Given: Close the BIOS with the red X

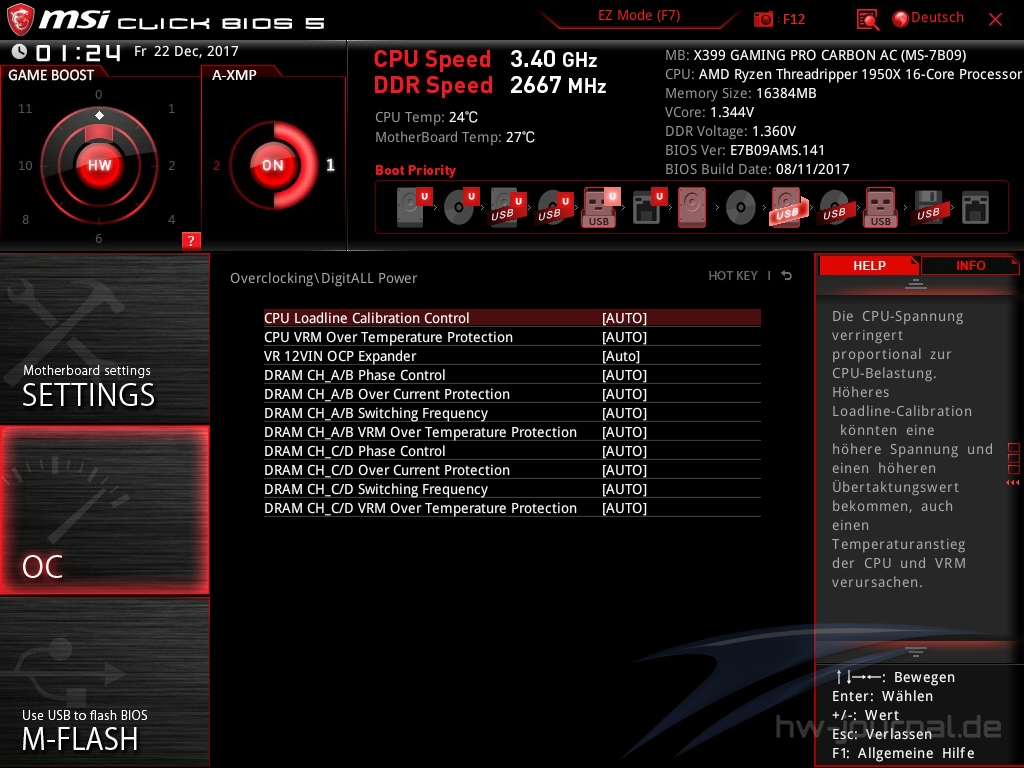Looking at the screenshot, I should (995, 20).
